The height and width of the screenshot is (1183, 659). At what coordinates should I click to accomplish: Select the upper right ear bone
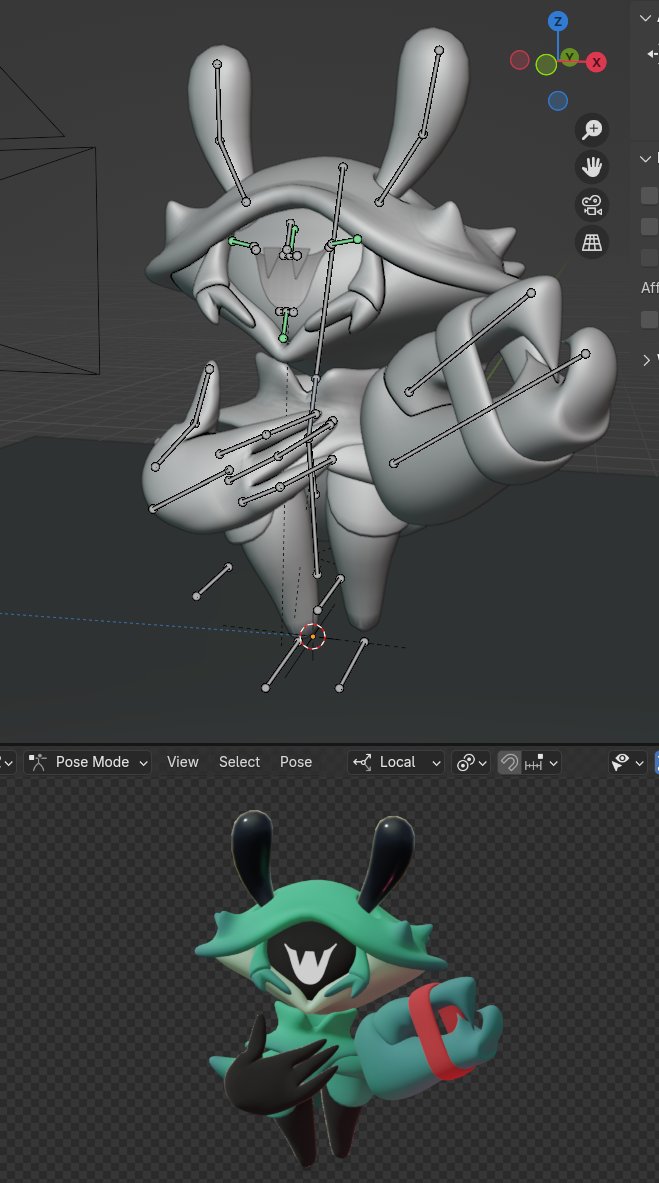[432, 92]
